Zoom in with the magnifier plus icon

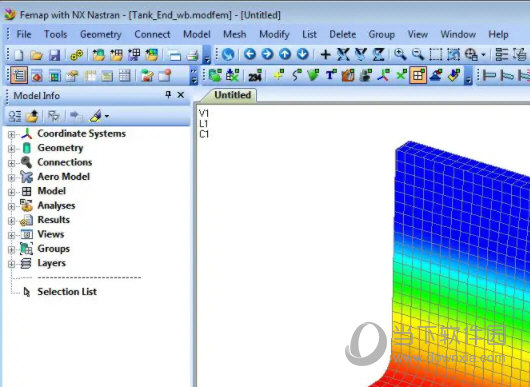point(400,54)
